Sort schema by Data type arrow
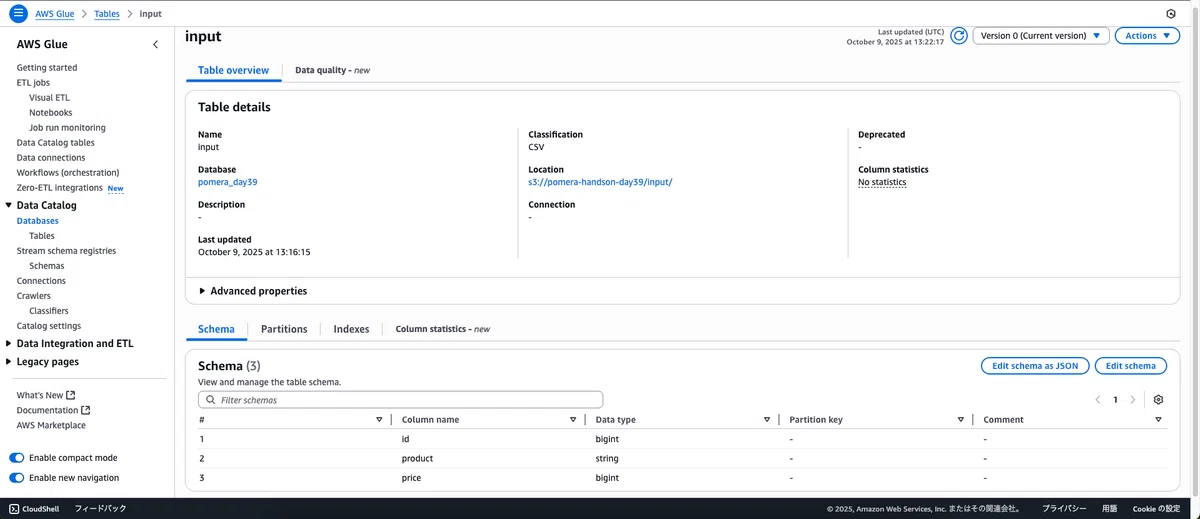1200x519 pixels. coord(767,420)
